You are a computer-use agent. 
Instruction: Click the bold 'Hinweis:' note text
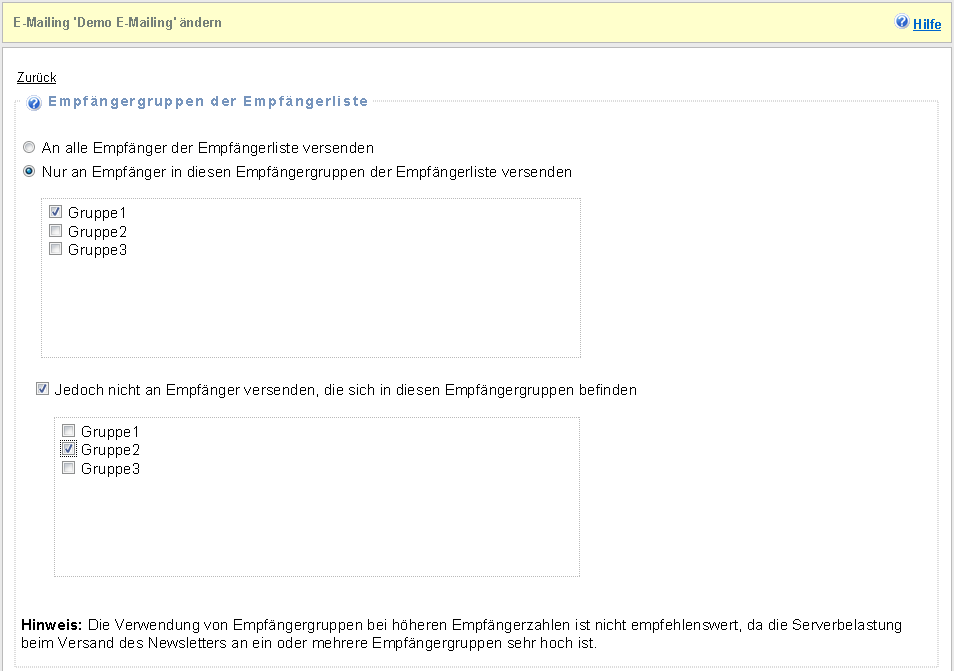(x=50, y=625)
